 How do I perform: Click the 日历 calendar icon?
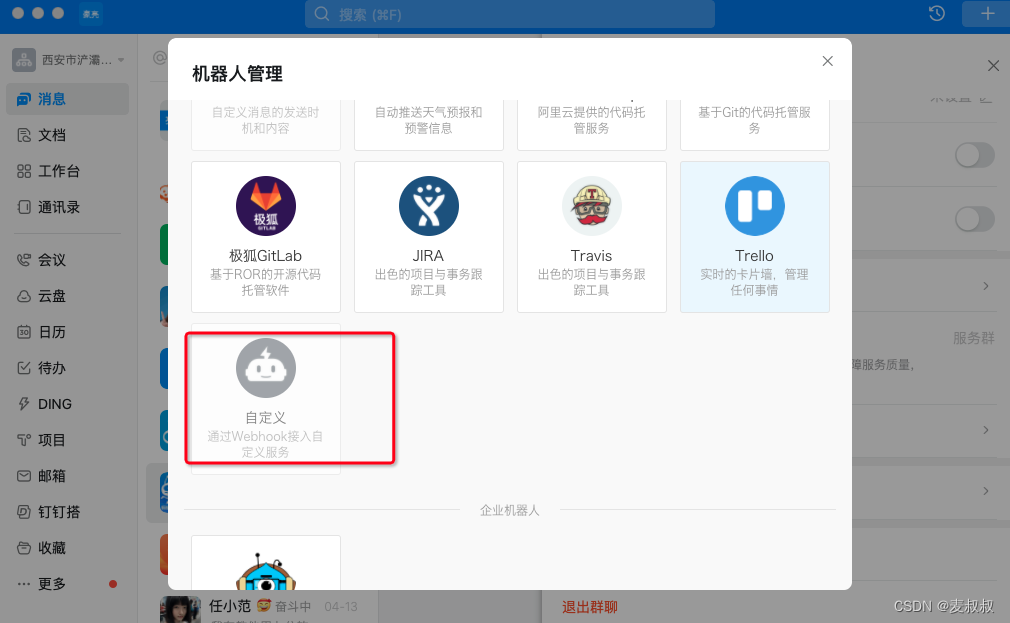(24, 332)
